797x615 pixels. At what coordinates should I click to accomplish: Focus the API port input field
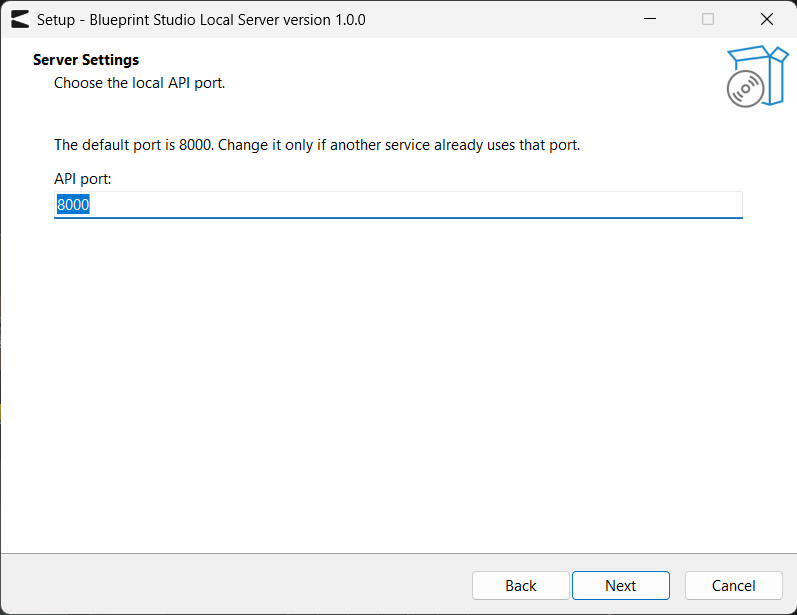(x=398, y=205)
